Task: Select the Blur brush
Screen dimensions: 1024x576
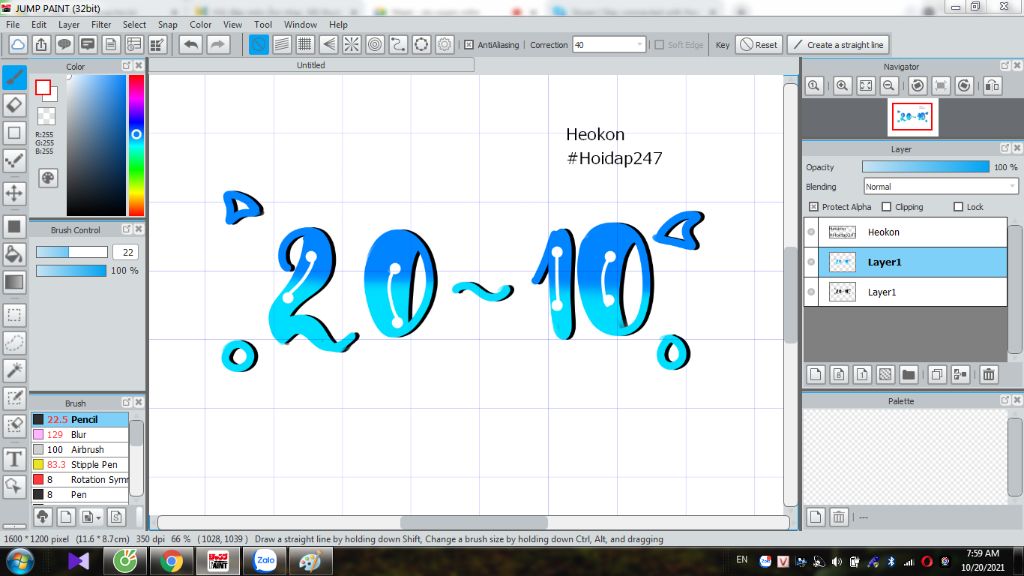Action: [80, 434]
